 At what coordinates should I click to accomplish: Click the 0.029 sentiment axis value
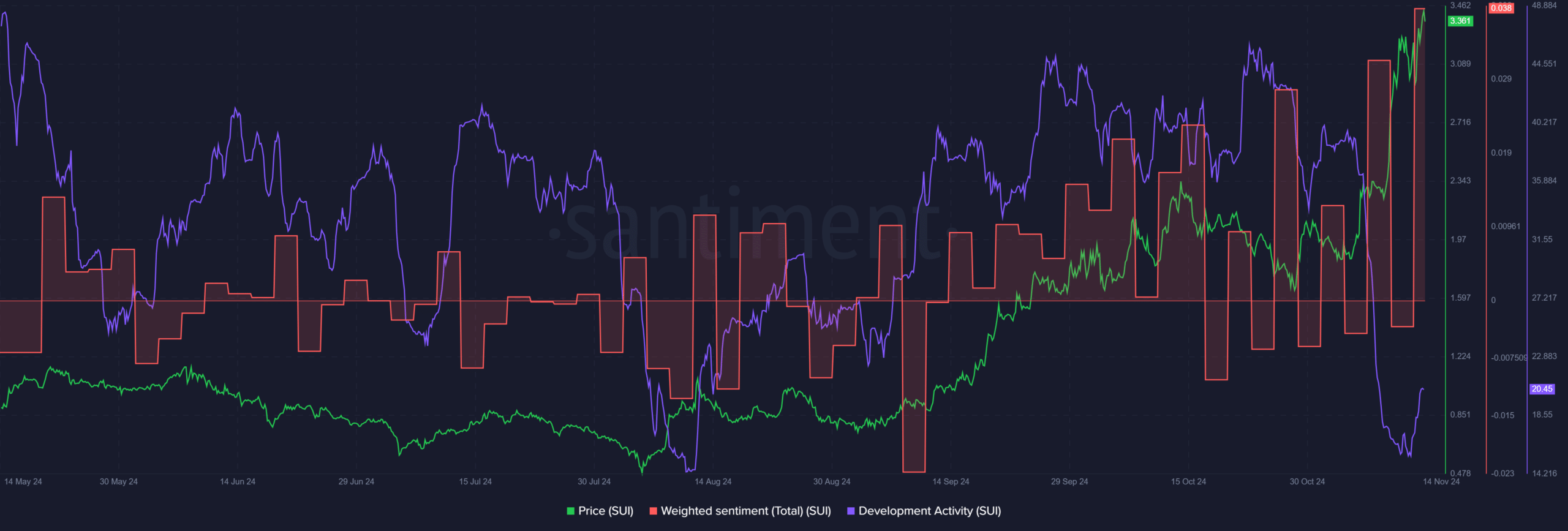(1501, 79)
